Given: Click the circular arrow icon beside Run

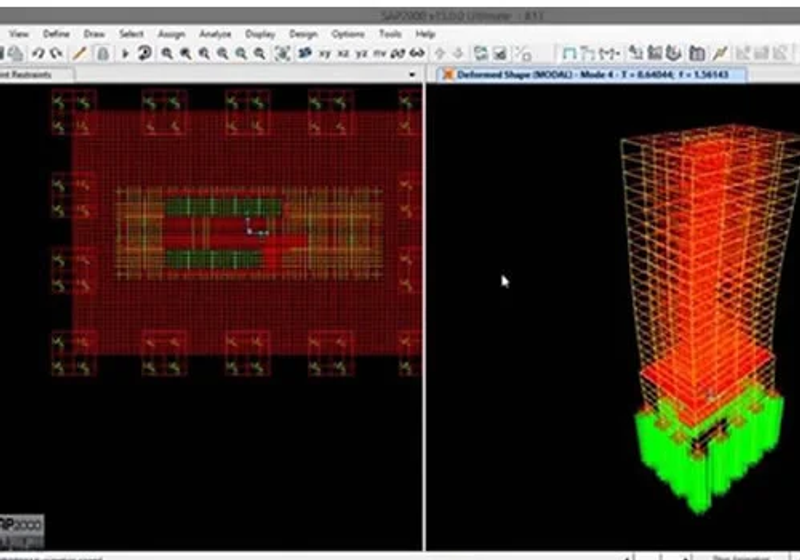Looking at the screenshot, I should point(145,53).
